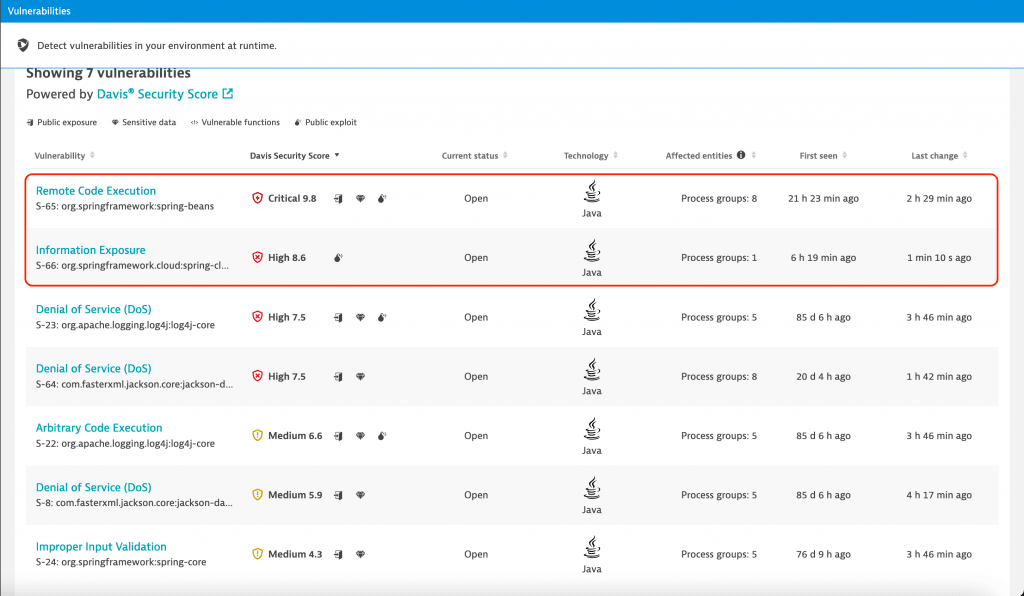Screen dimensions: 1024x596
Task: Click the Medium 6.6 shield icon
Action: point(257,435)
